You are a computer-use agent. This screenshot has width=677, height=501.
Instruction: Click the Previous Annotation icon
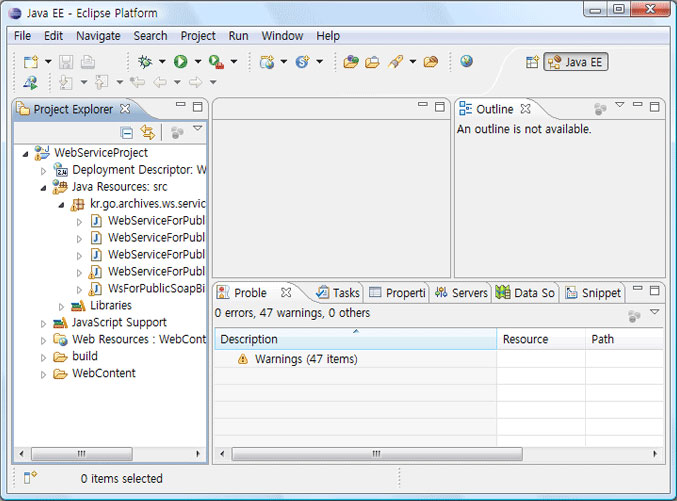click(101, 82)
